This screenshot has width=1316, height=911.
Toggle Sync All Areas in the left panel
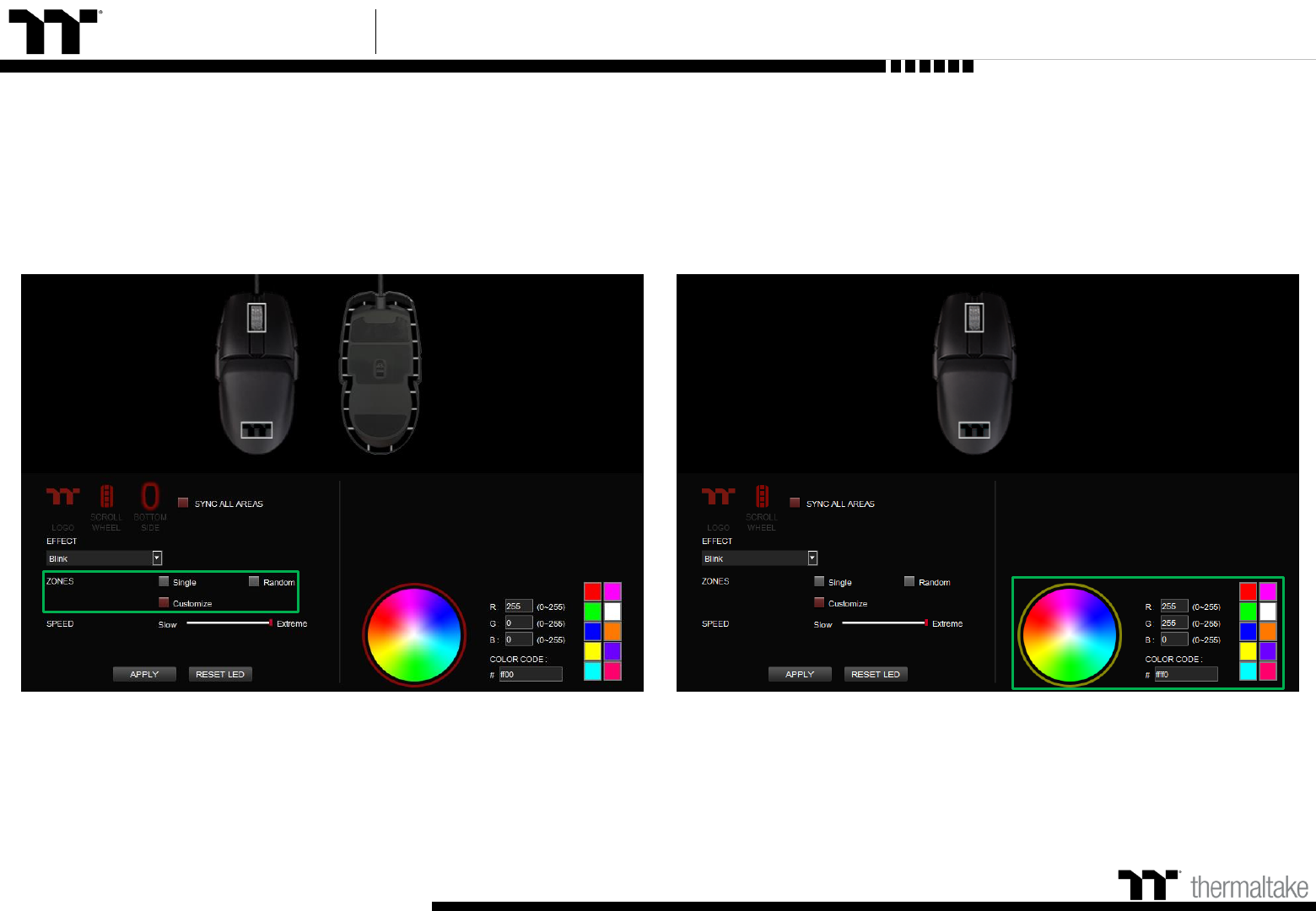pos(183,503)
